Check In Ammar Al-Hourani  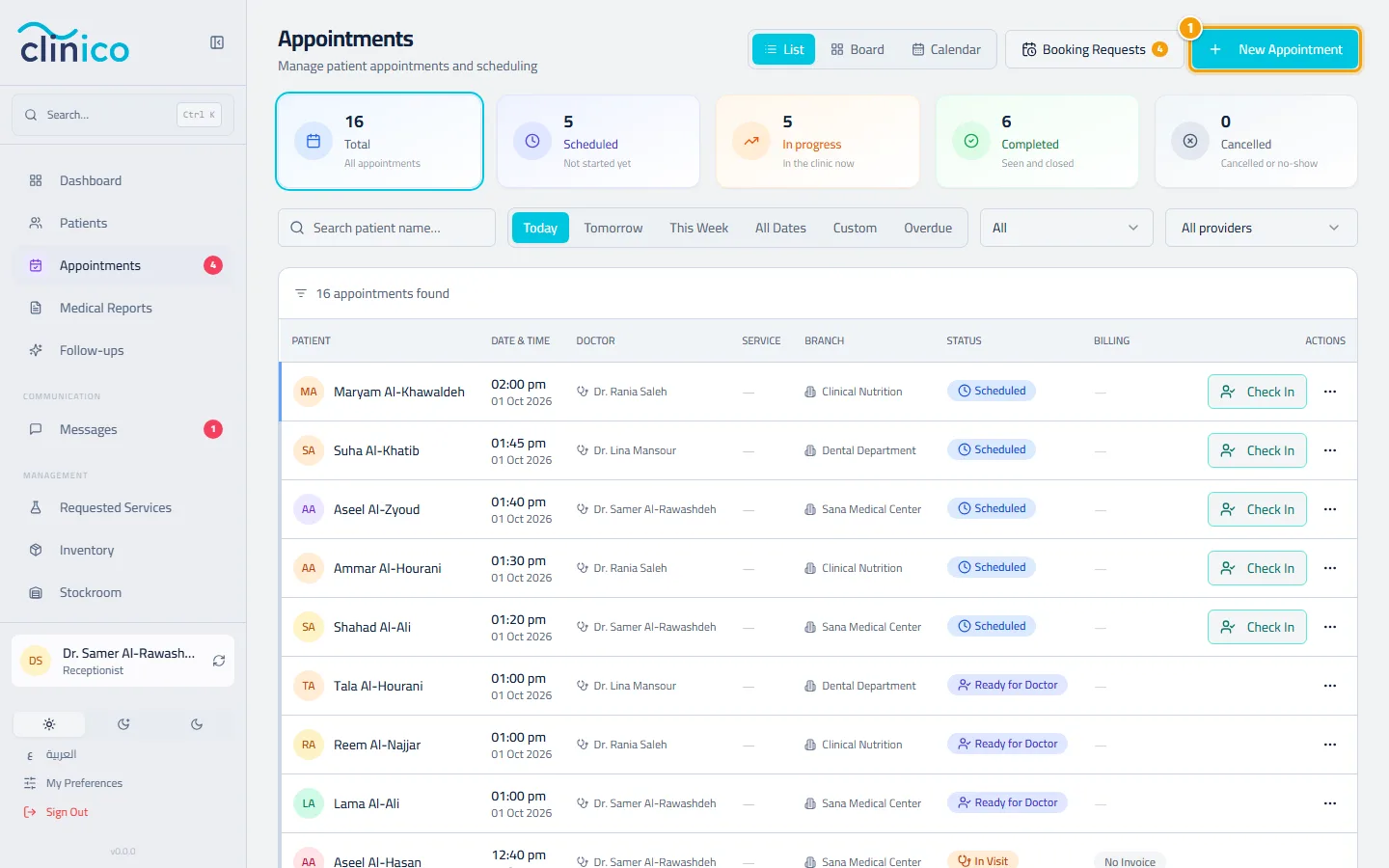pos(1257,568)
